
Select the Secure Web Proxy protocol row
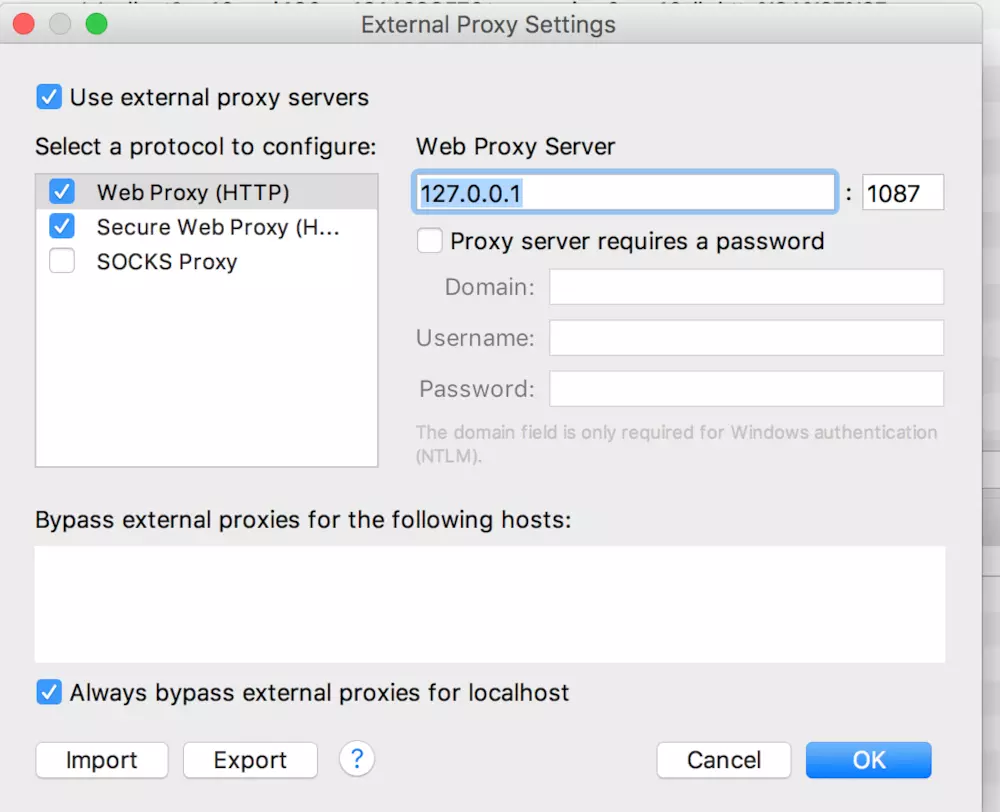[x=218, y=227]
